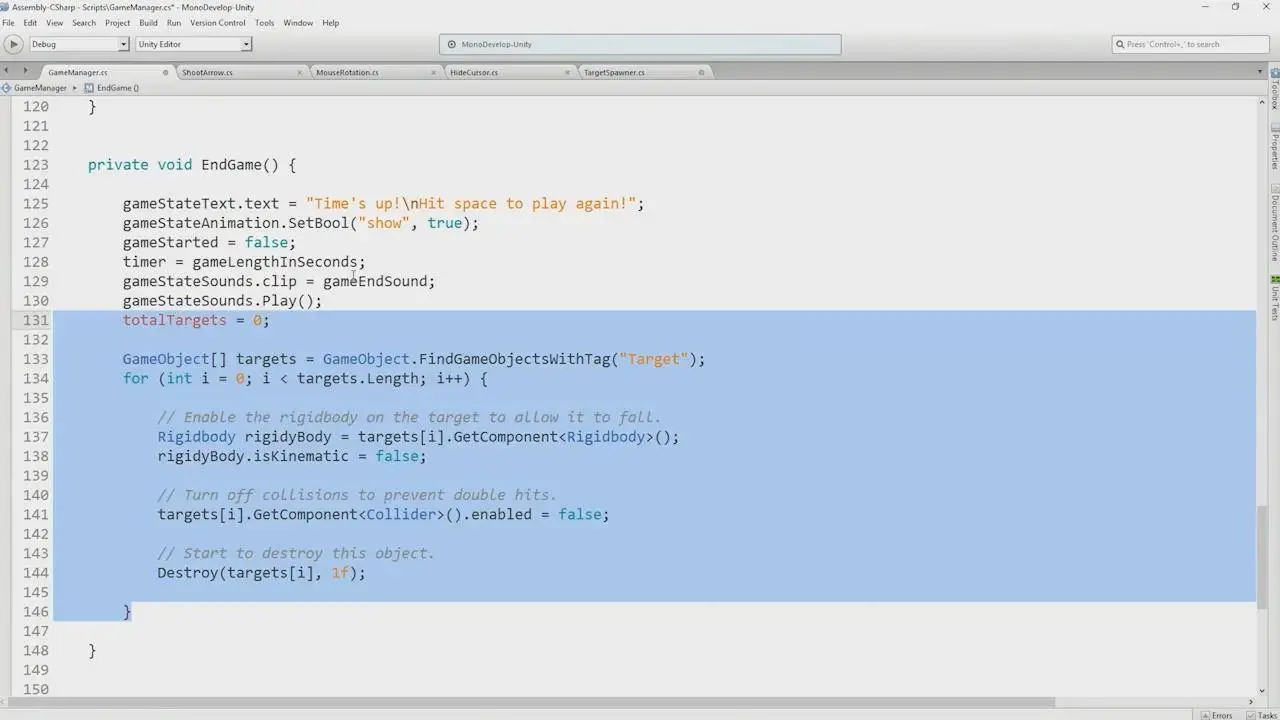1280x720 pixels.
Task: Click line number 123 in gutter
Action: pos(36,165)
